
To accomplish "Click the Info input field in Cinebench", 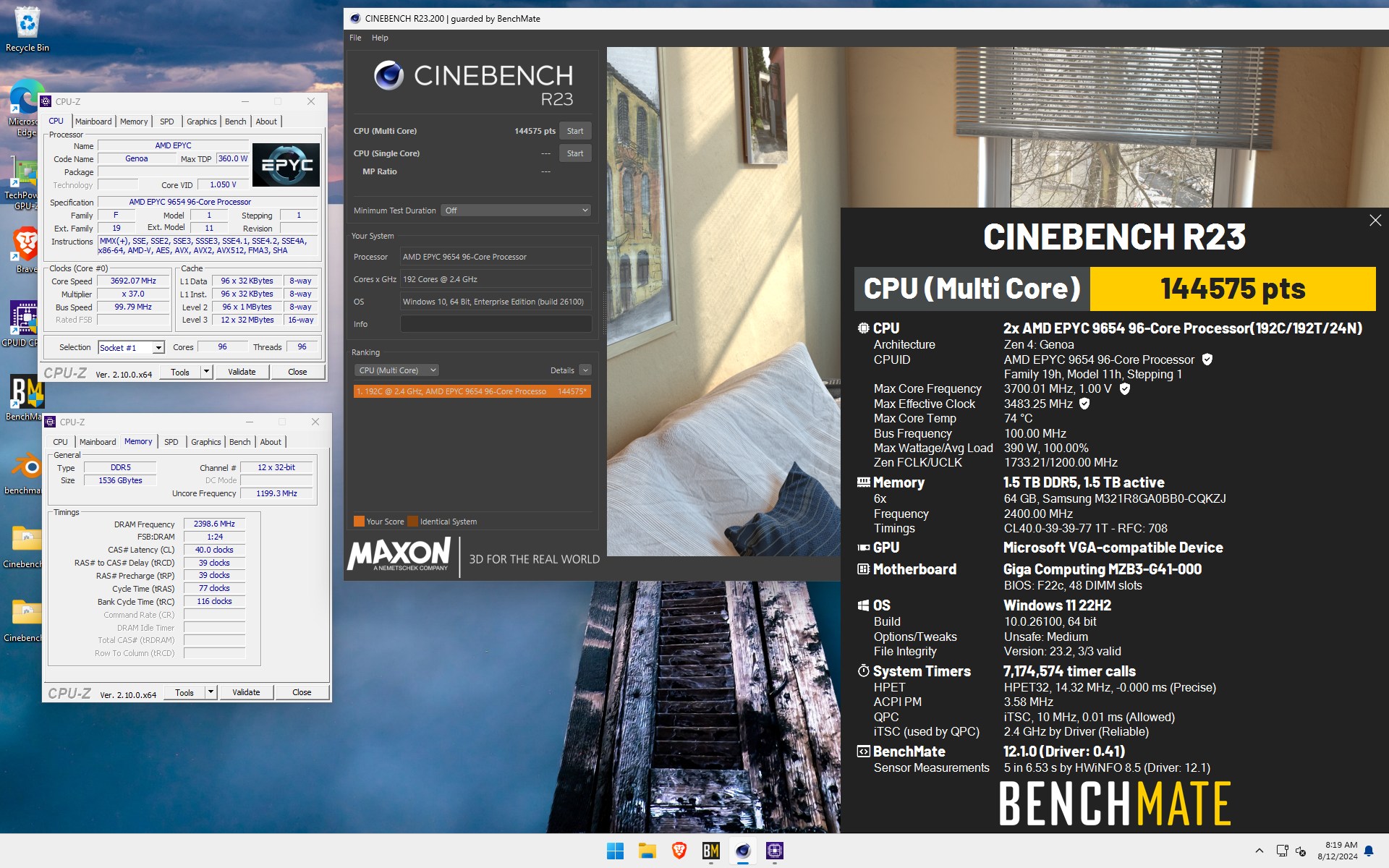I will [x=496, y=324].
